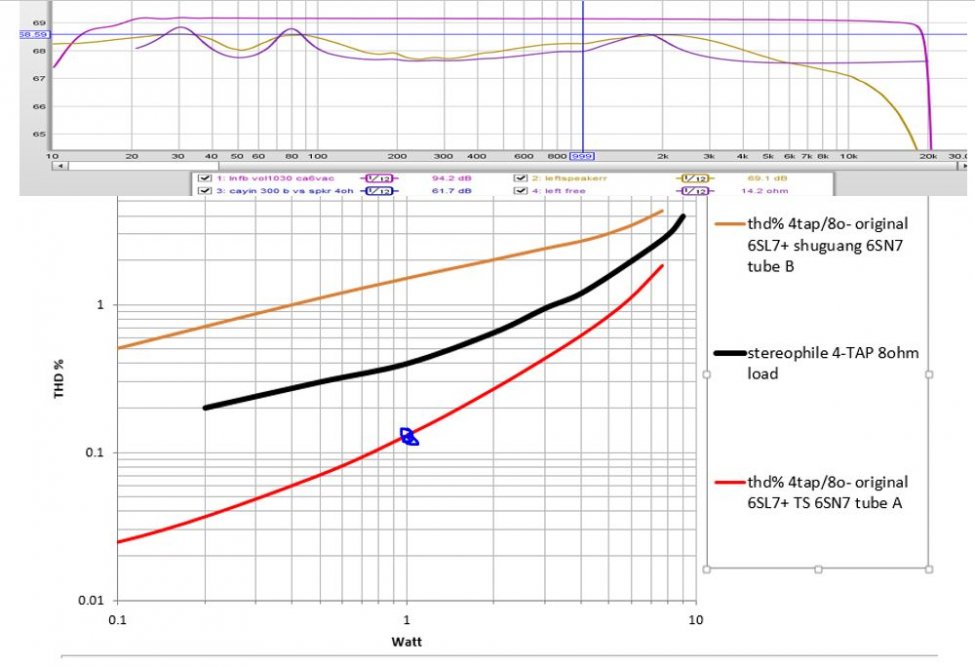The width and height of the screenshot is (975, 667).
Task: Click the orange line sample in the legend
Action: [730, 224]
